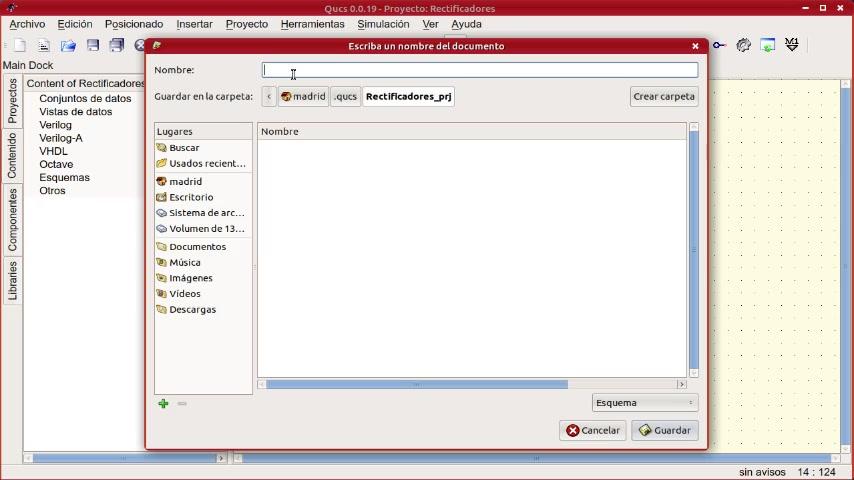Click the Cancelar button
The height and width of the screenshot is (480, 854).
593,430
